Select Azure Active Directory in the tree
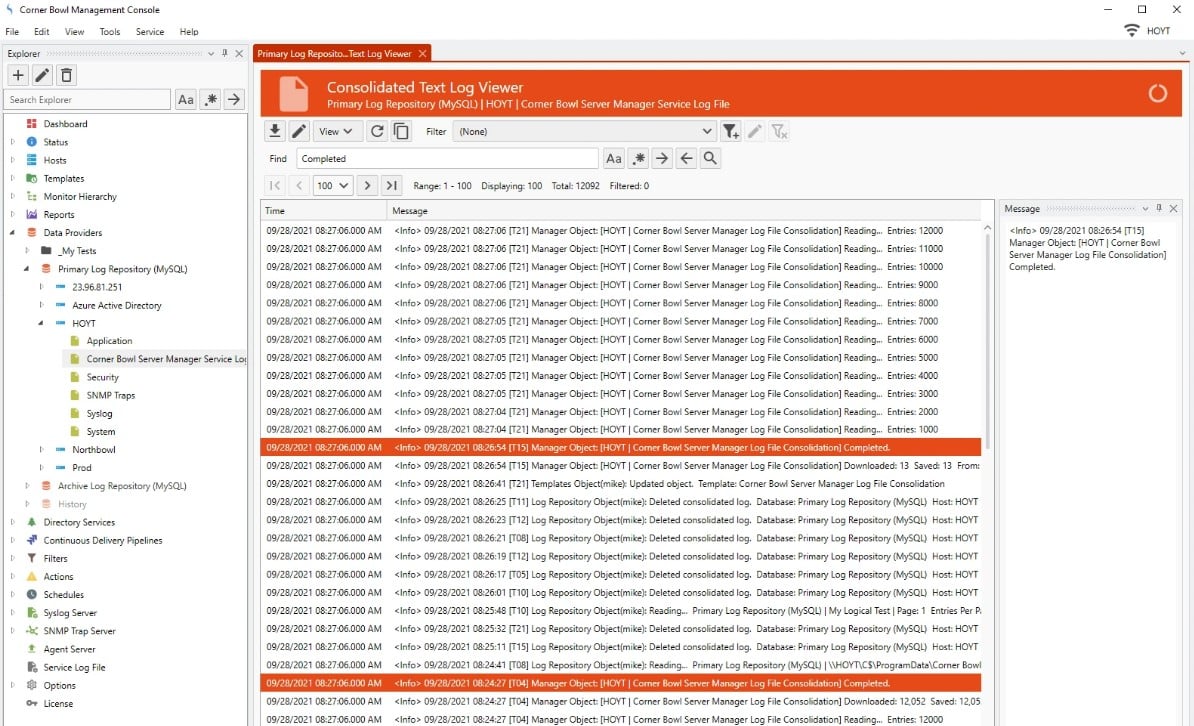The width and height of the screenshot is (1194, 726). coord(117,305)
